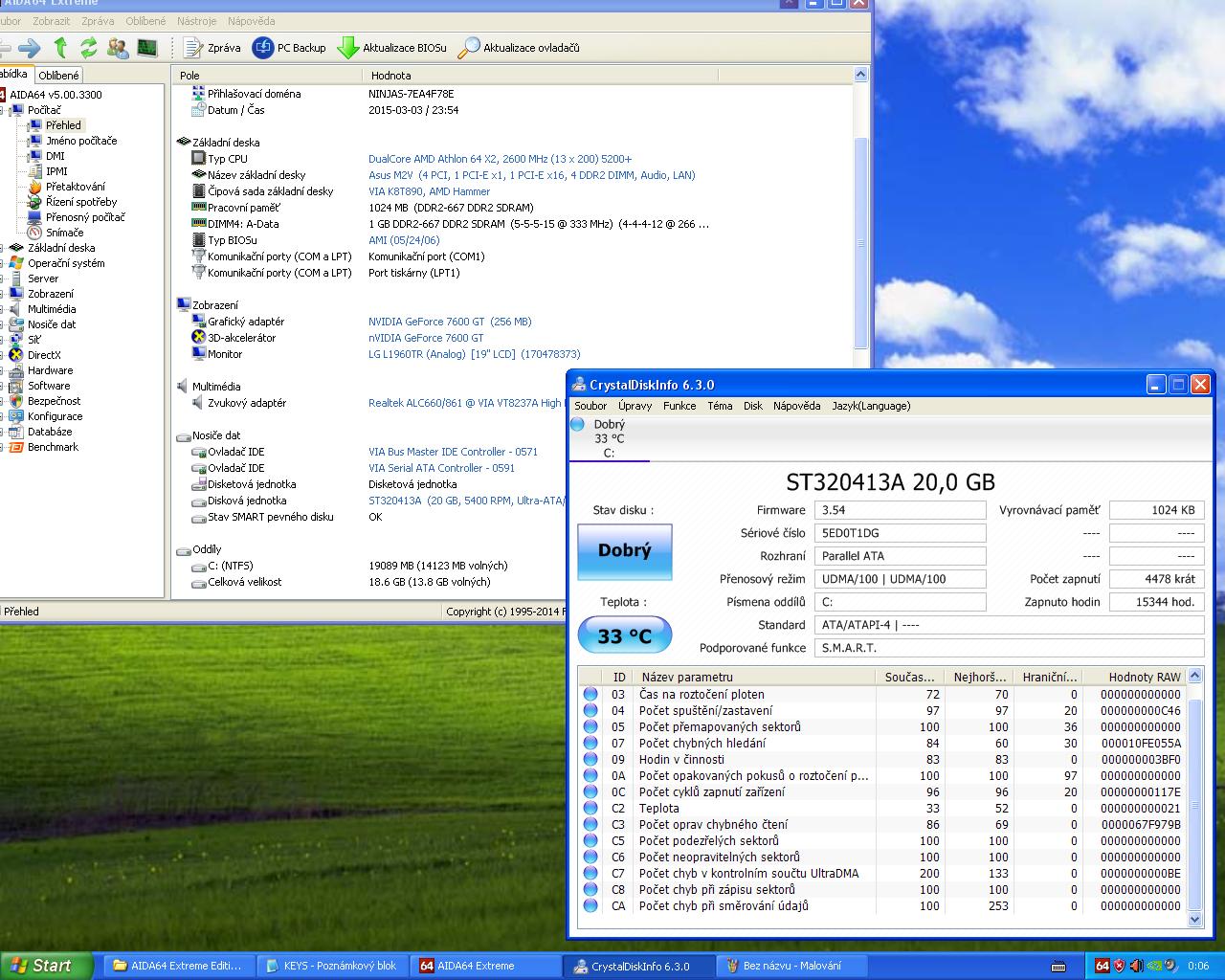Click the SMART list scroll down arrow
This screenshot has width=1225, height=980.
pyautogui.click(x=1194, y=919)
